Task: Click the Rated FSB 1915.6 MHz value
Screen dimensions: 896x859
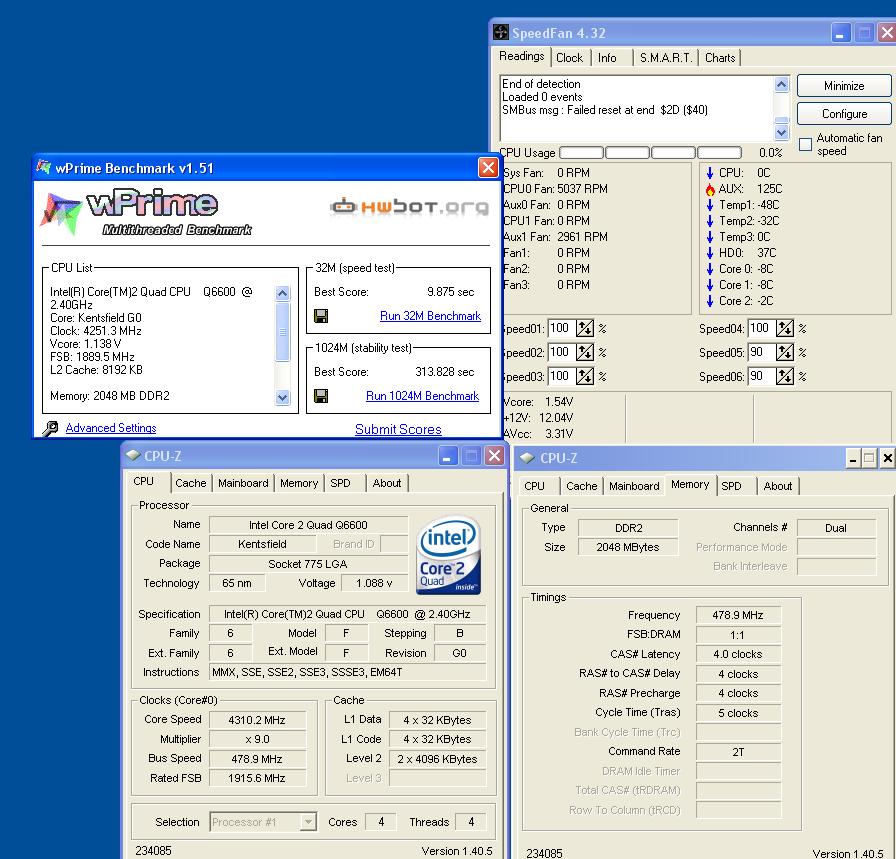Action: coord(257,778)
